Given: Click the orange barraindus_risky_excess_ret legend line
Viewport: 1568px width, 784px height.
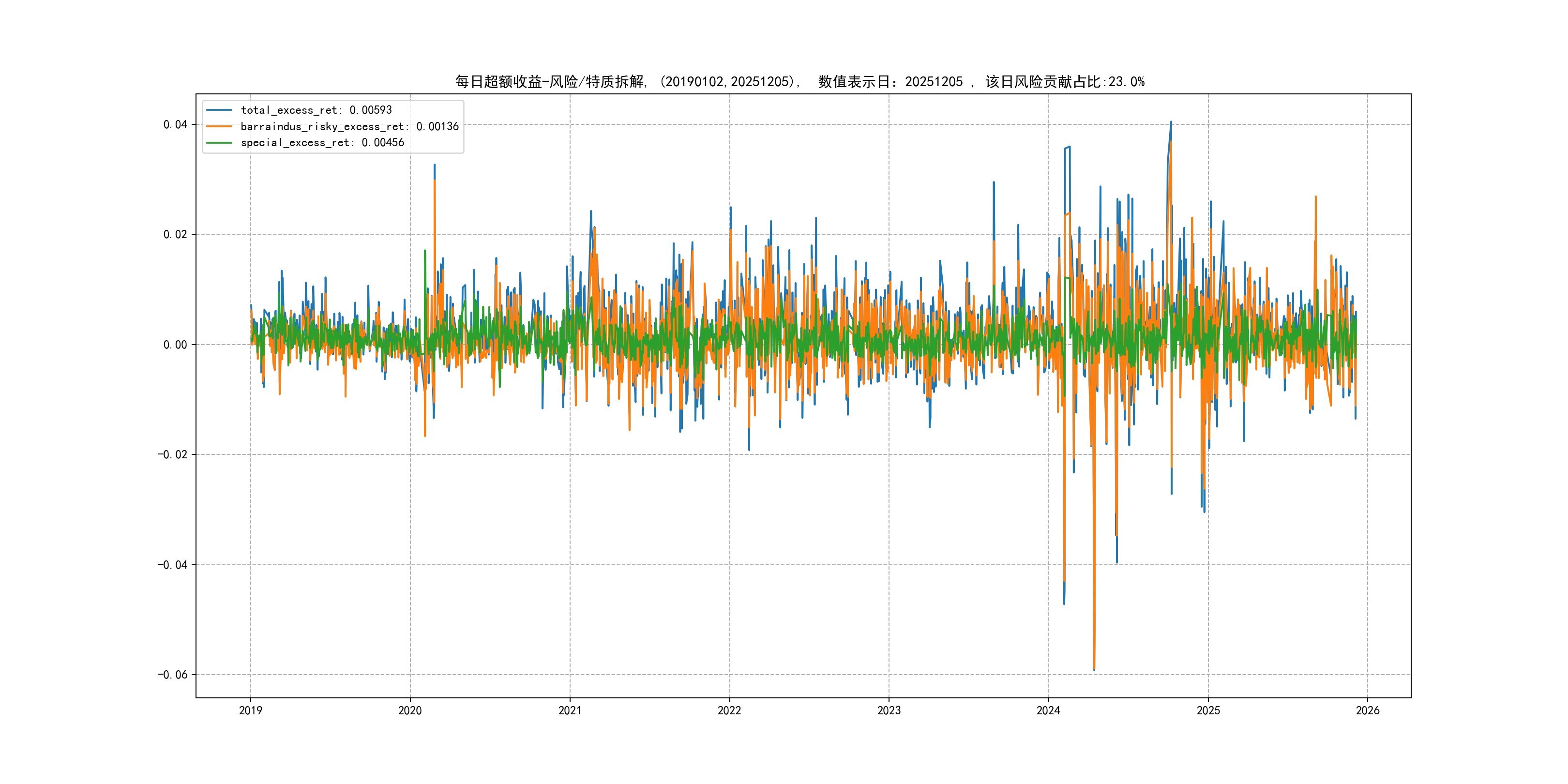Looking at the screenshot, I should click(219, 127).
